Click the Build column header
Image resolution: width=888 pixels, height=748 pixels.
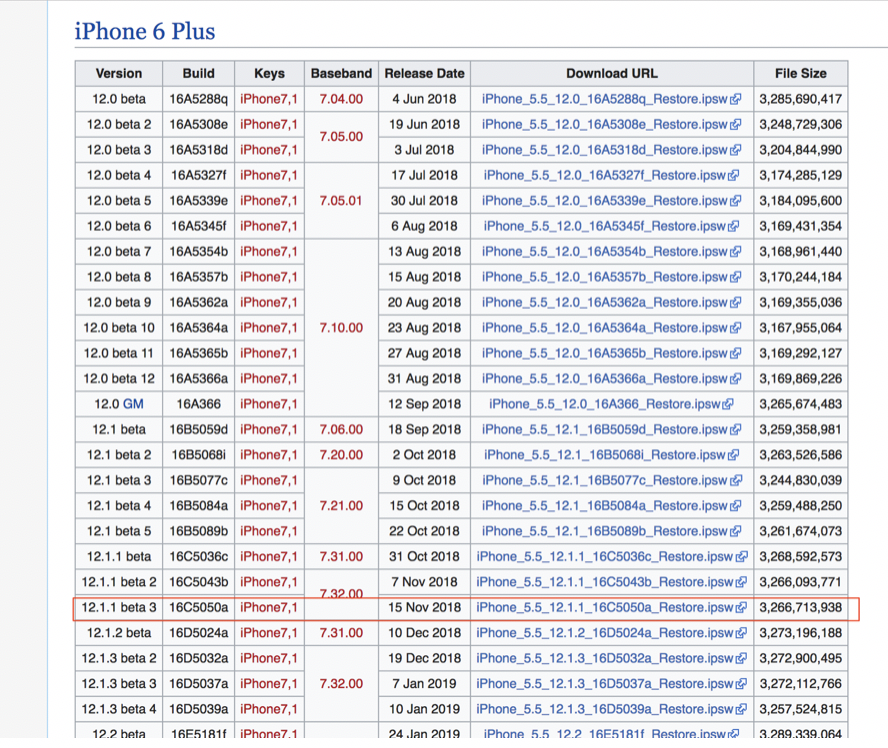[x=198, y=74]
